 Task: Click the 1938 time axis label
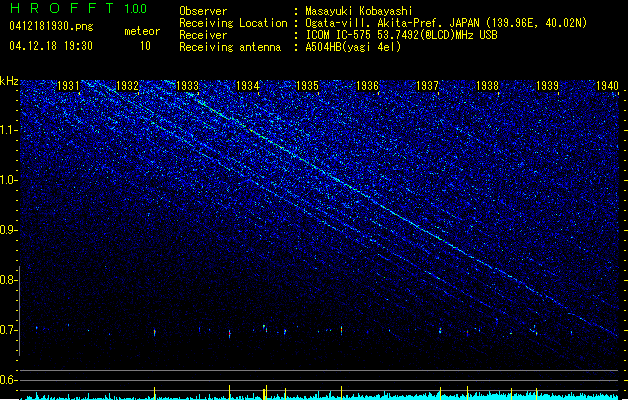tap(487, 86)
